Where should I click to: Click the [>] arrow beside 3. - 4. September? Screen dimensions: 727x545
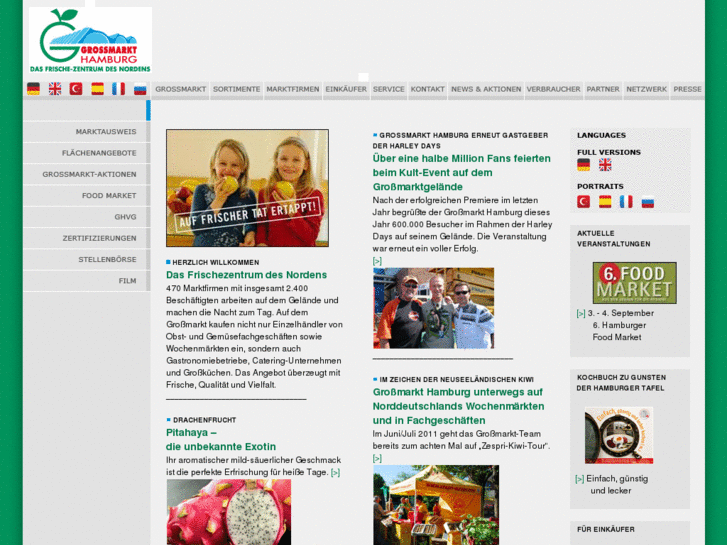[x=580, y=314]
